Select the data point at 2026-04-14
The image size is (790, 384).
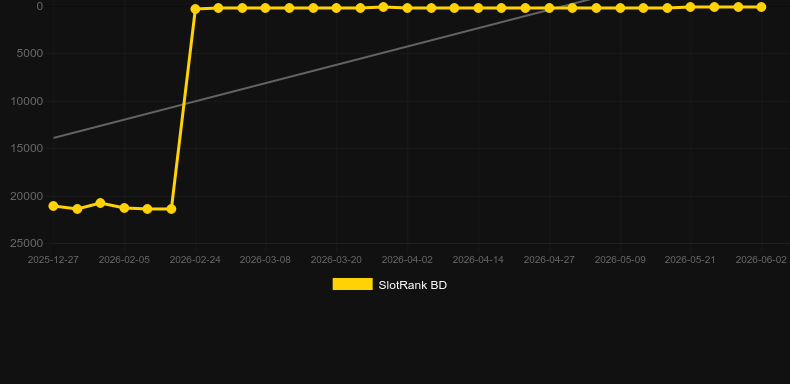tap(478, 8)
